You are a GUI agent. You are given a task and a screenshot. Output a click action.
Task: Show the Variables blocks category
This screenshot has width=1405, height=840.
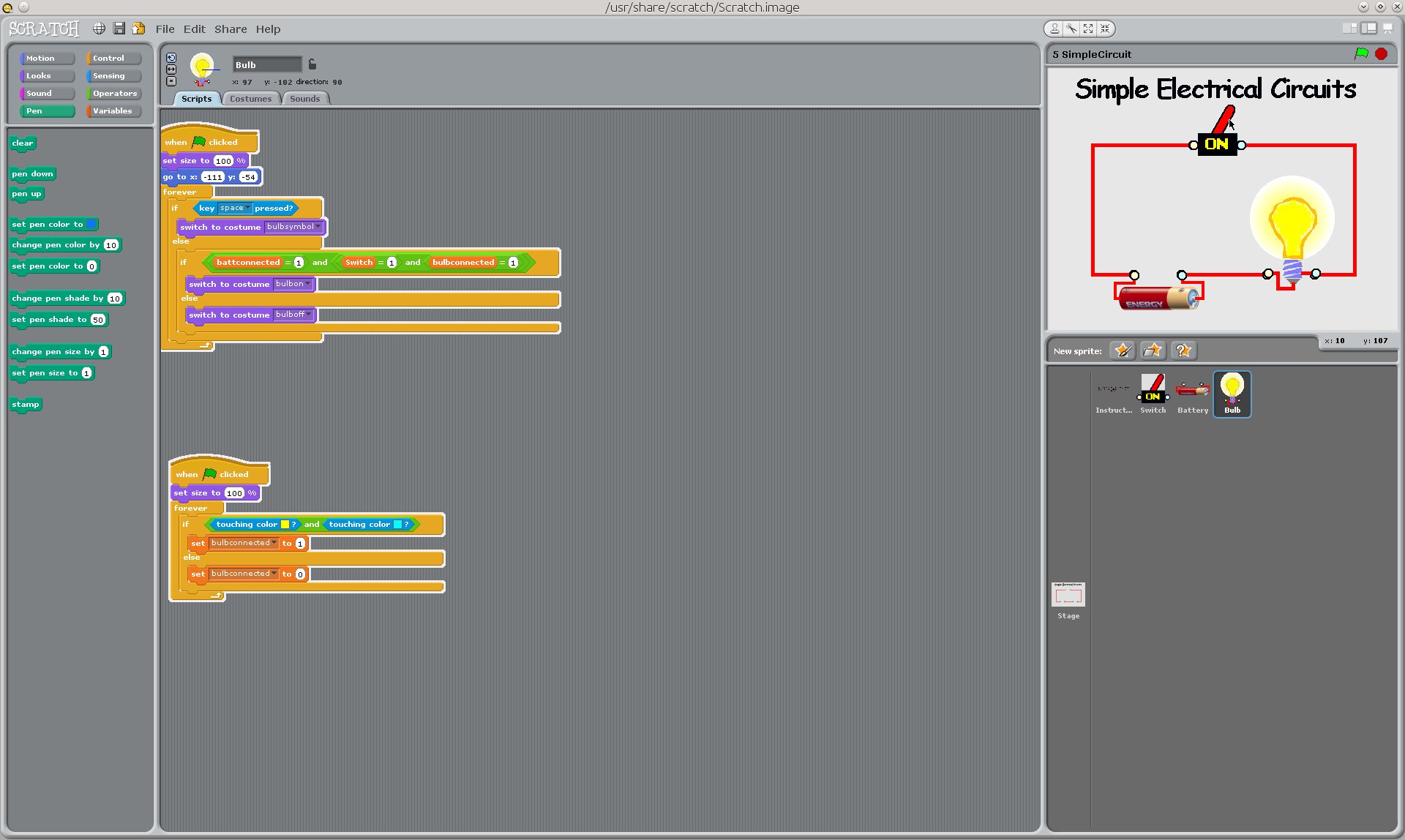tap(113, 110)
